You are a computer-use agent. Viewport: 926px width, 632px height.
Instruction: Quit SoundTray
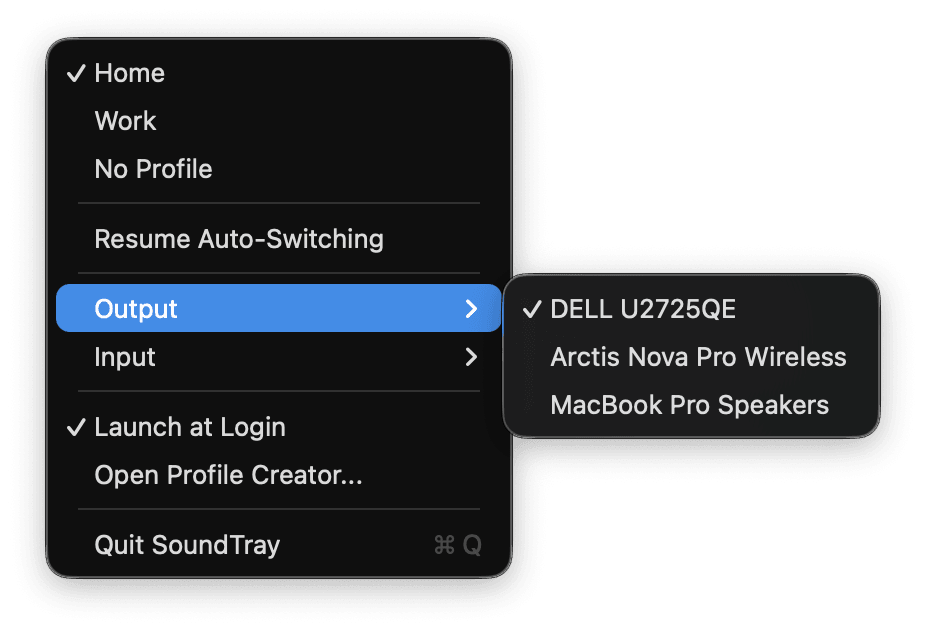pyautogui.click(x=278, y=545)
